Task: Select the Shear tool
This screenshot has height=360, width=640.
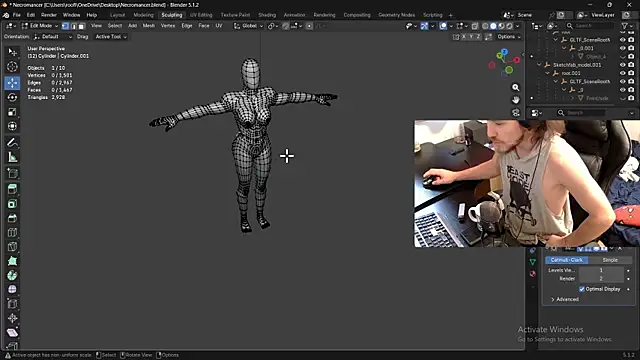Action: [x=12, y=332]
